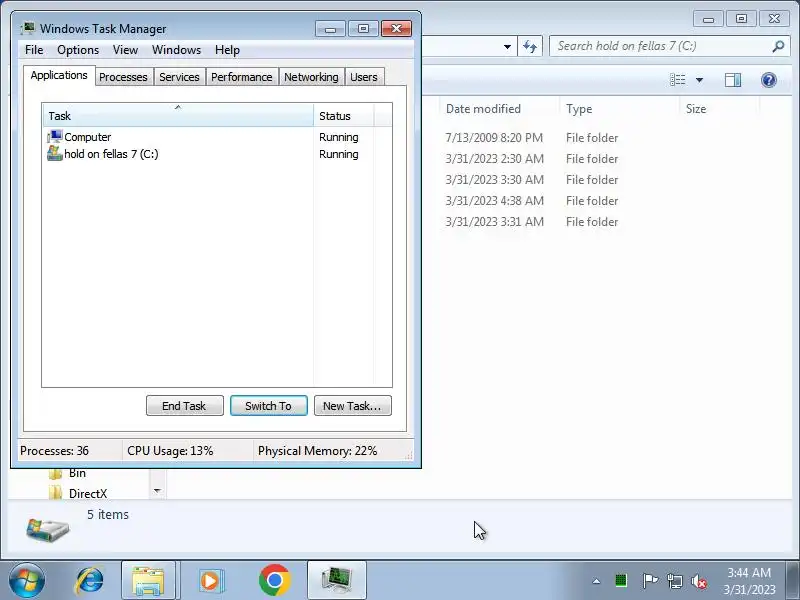Click Physical Memory: 22% in status bar
Screen dimensions: 800x600
317,451
